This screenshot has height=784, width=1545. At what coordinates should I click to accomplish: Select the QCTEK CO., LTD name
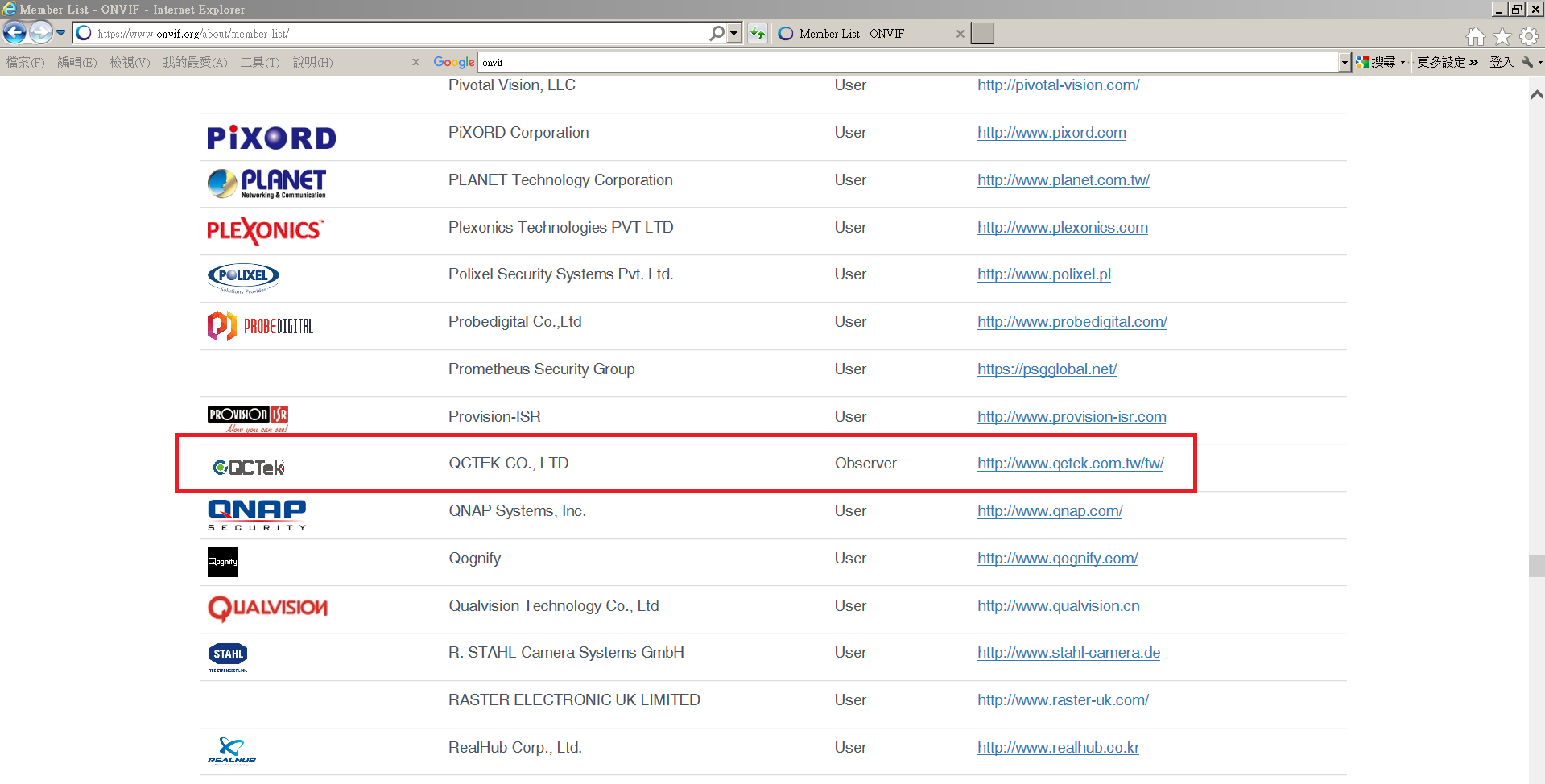pos(509,464)
